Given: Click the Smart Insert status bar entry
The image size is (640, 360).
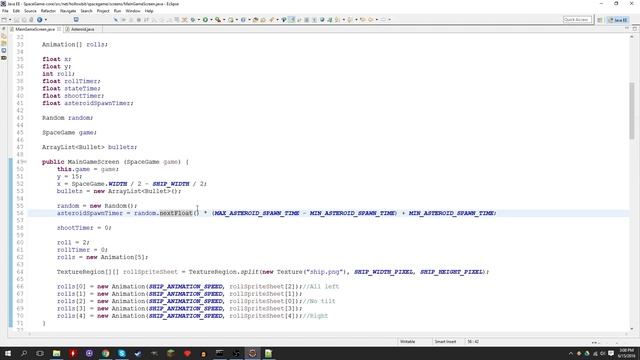Looking at the screenshot, I should point(445,342).
